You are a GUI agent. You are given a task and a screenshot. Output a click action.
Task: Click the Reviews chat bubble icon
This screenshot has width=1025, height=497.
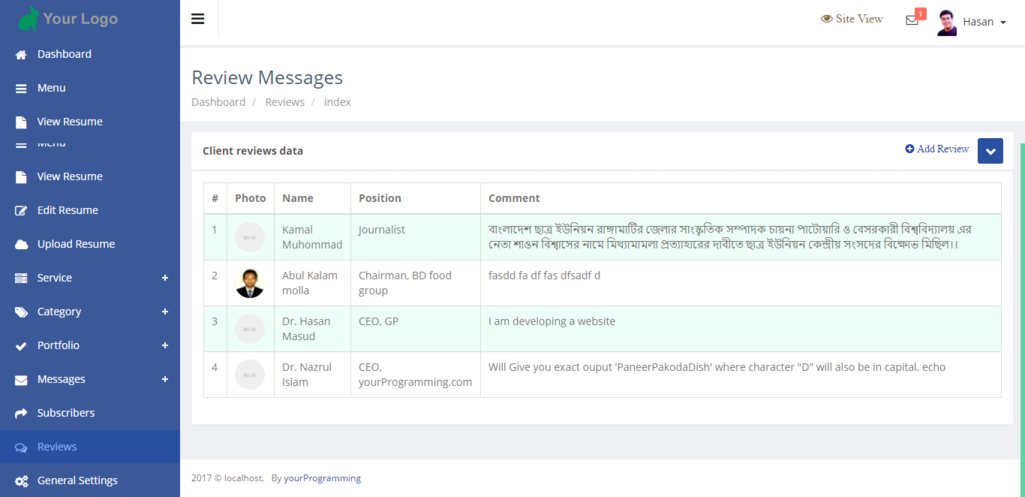click(x=21, y=447)
